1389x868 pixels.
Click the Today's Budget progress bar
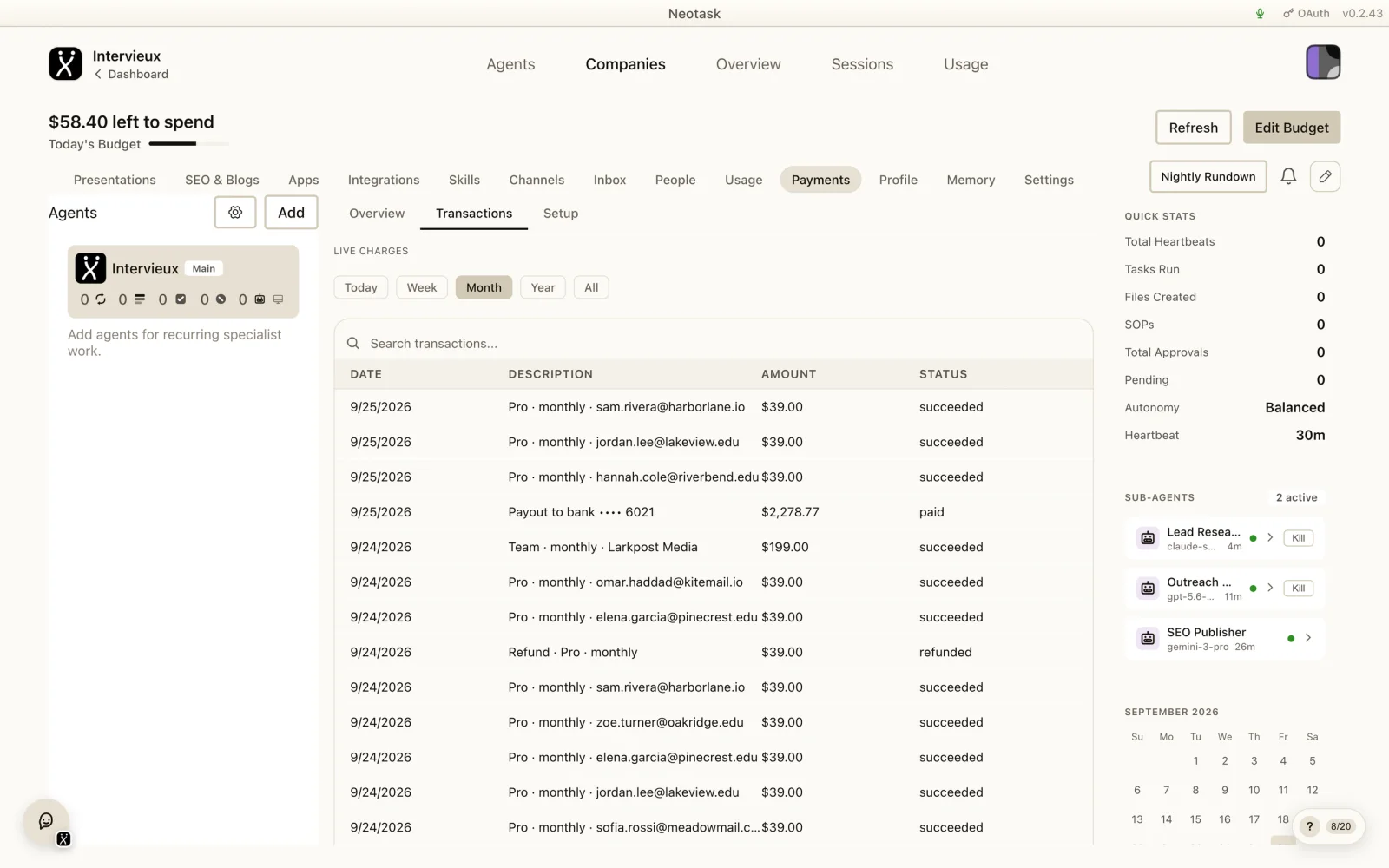click(189, 144)
